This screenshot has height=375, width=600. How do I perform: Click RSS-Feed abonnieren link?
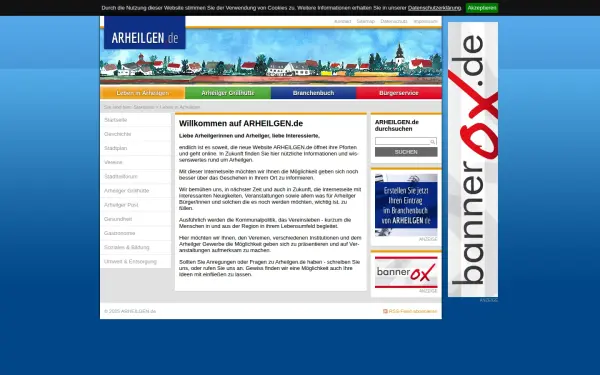tap(413, 311)
